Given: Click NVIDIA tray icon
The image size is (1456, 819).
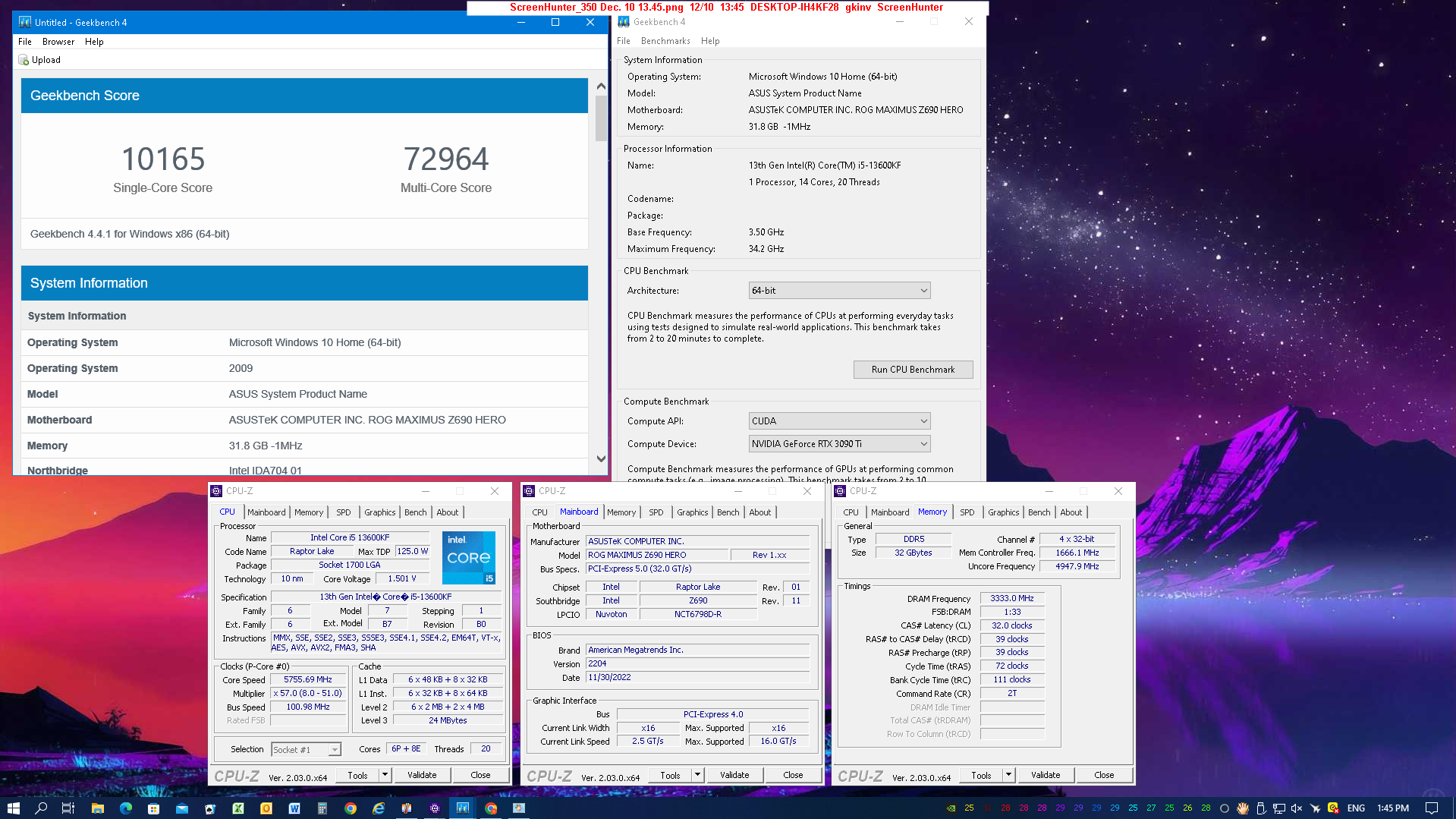Looking at the screenshot, I should pos(951,808).
